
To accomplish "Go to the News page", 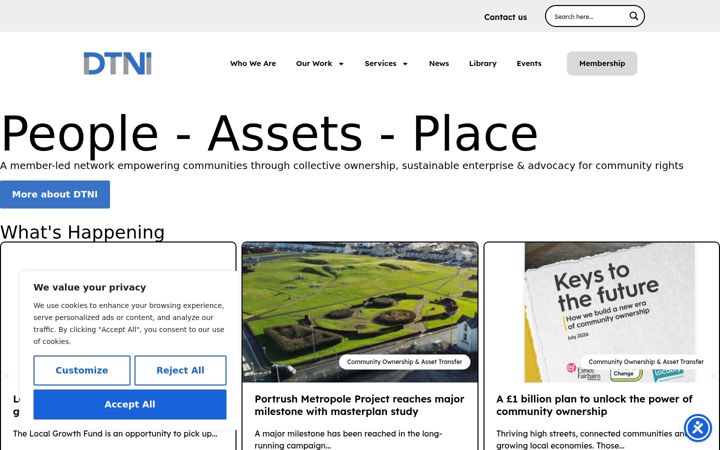I will pos(439,63).
